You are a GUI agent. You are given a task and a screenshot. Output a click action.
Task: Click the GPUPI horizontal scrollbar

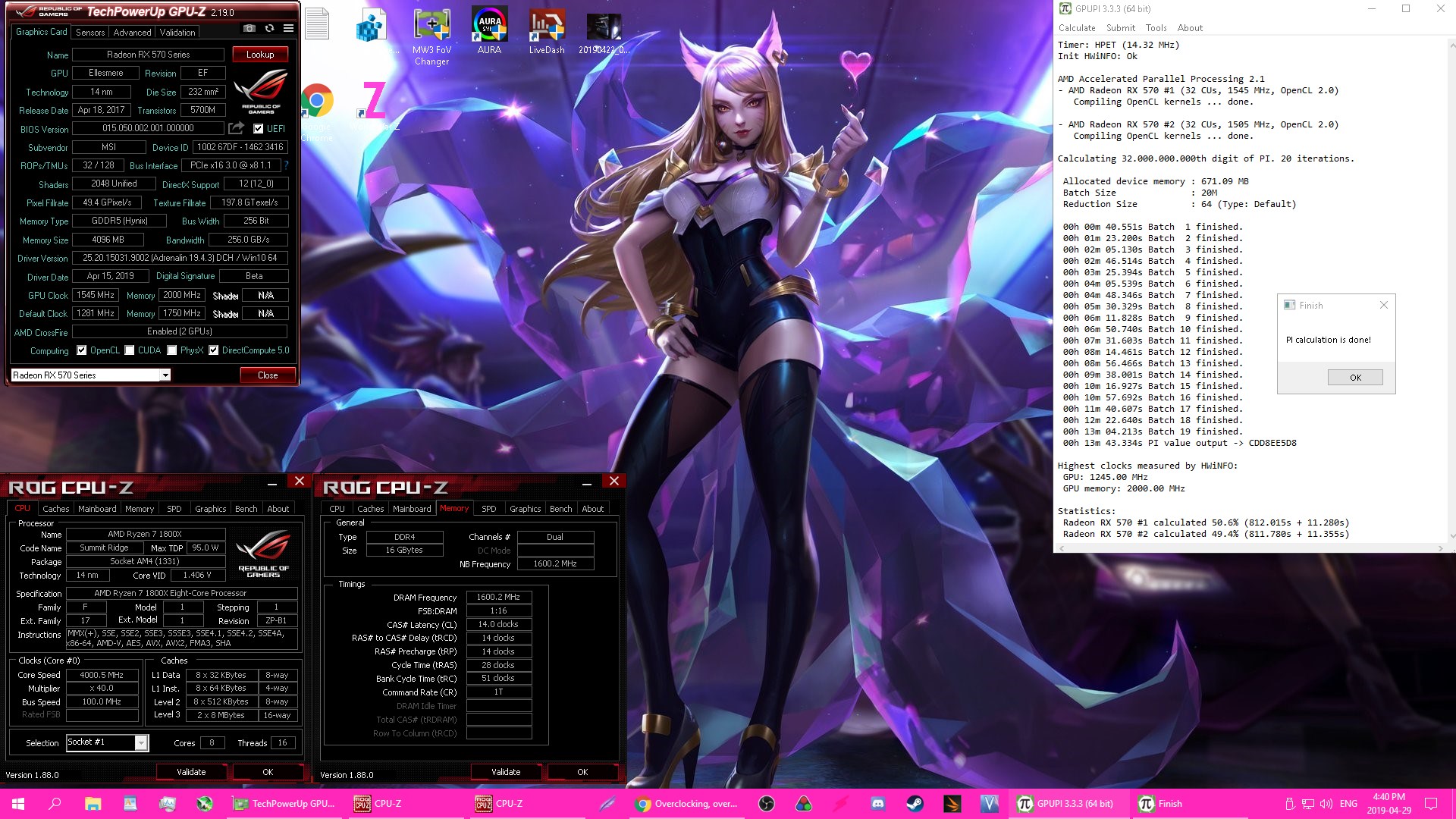click(x=1251, y=548)
